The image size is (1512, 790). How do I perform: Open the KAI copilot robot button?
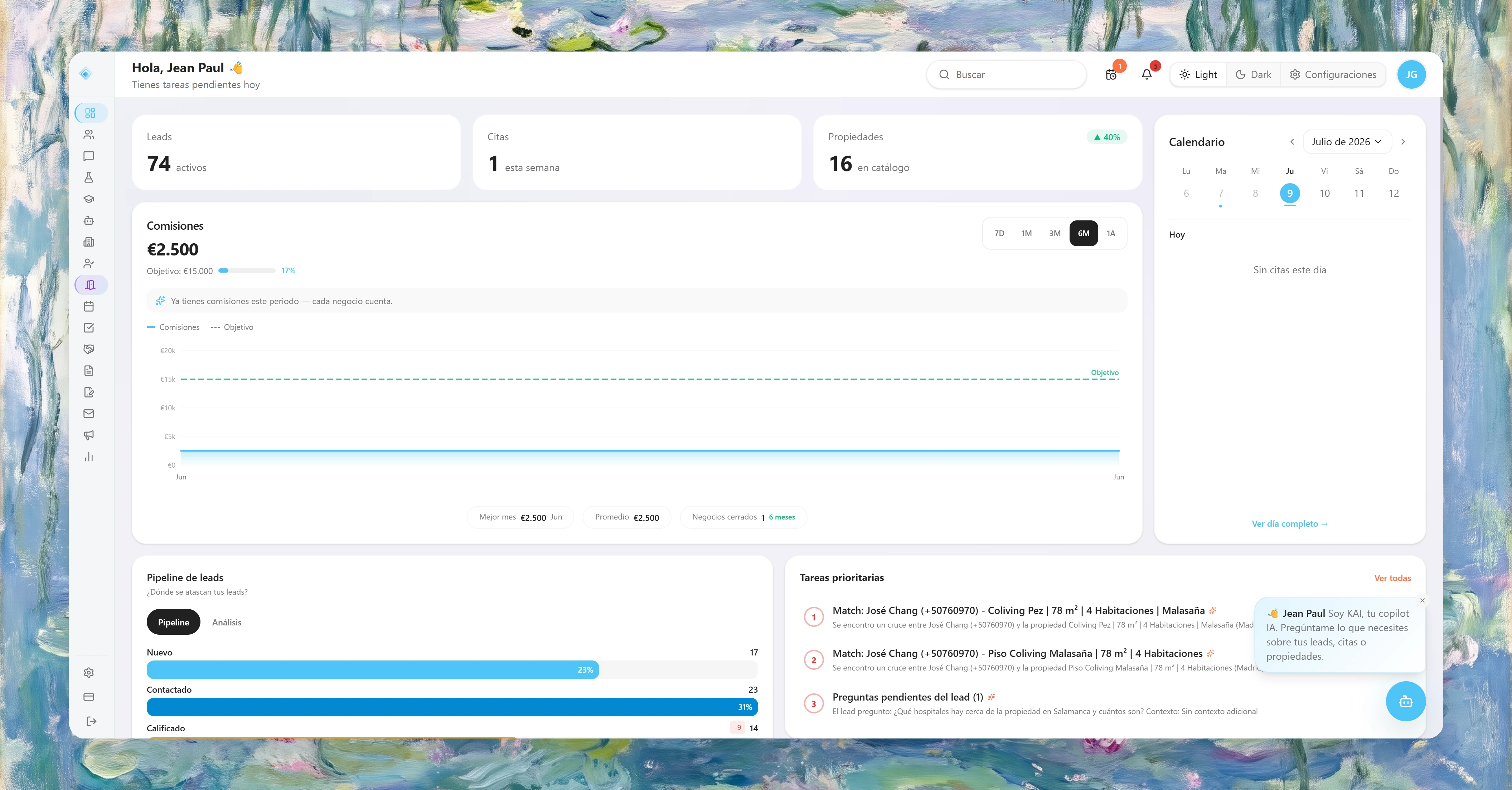pos(1405,701)
